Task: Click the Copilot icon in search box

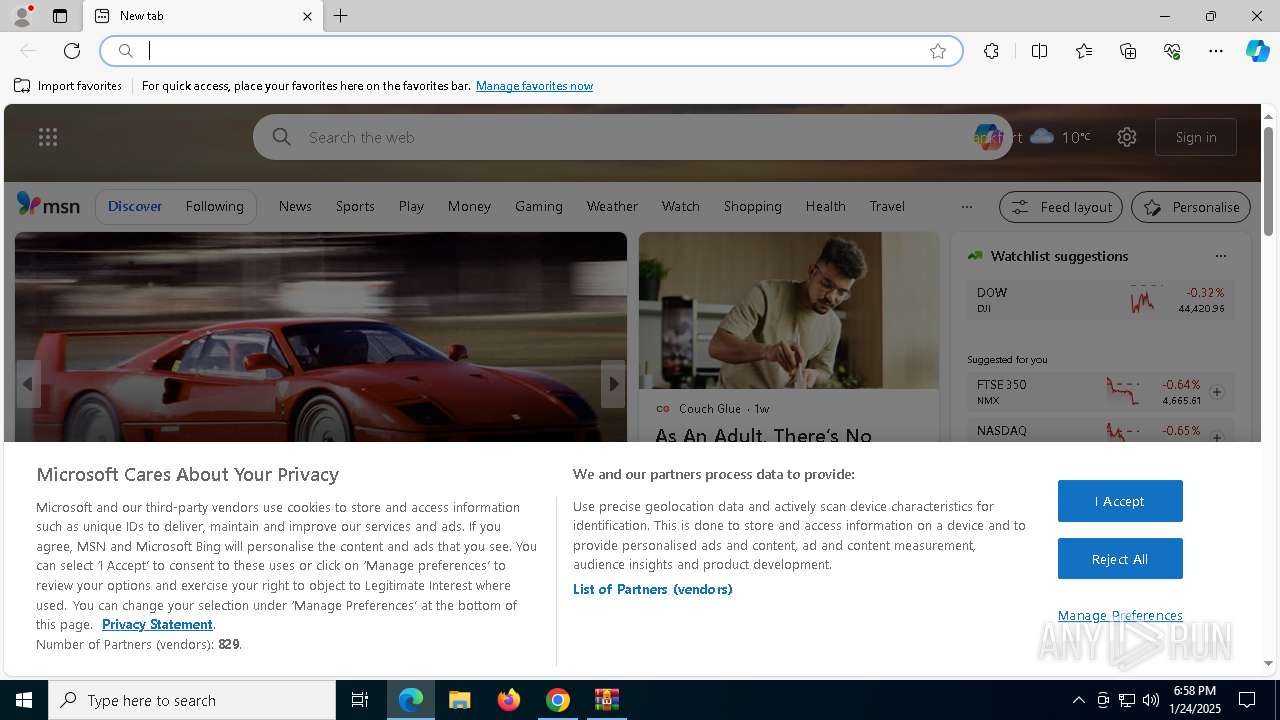Action: pyautogui.click(x=987, y=137)
